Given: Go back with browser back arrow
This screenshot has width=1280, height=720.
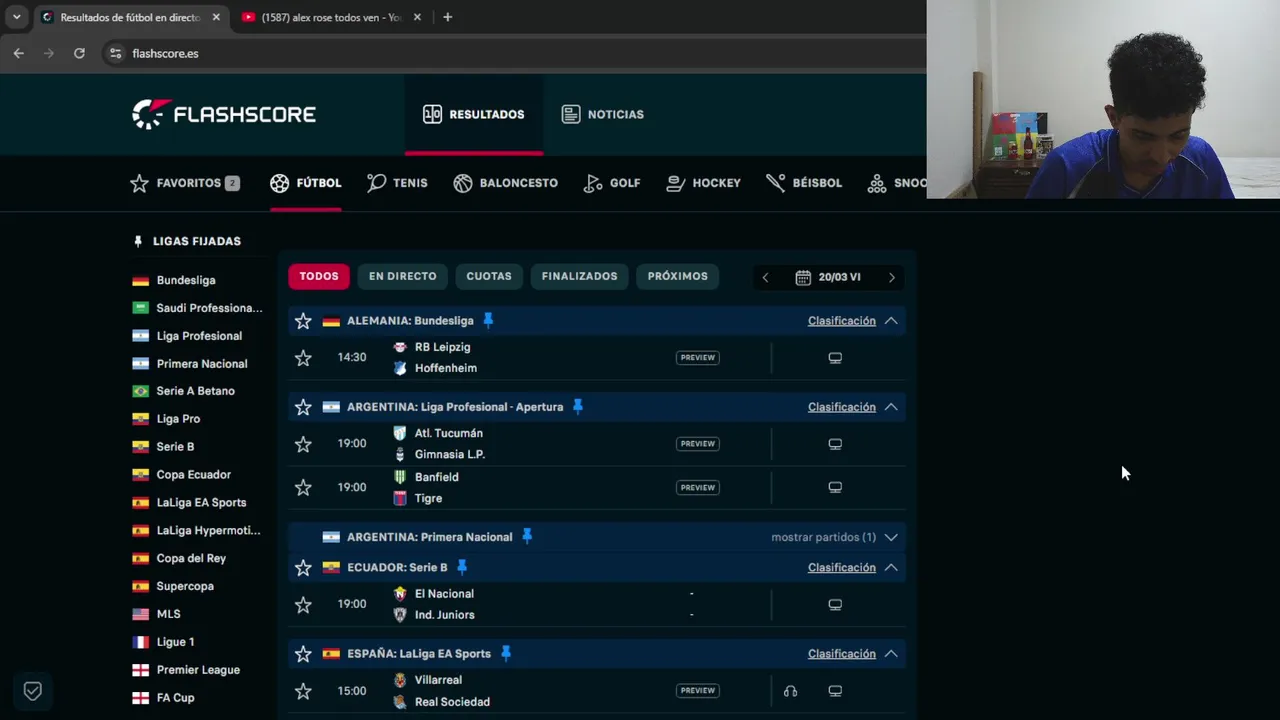Looking at the screenshot, I should 18,53.
